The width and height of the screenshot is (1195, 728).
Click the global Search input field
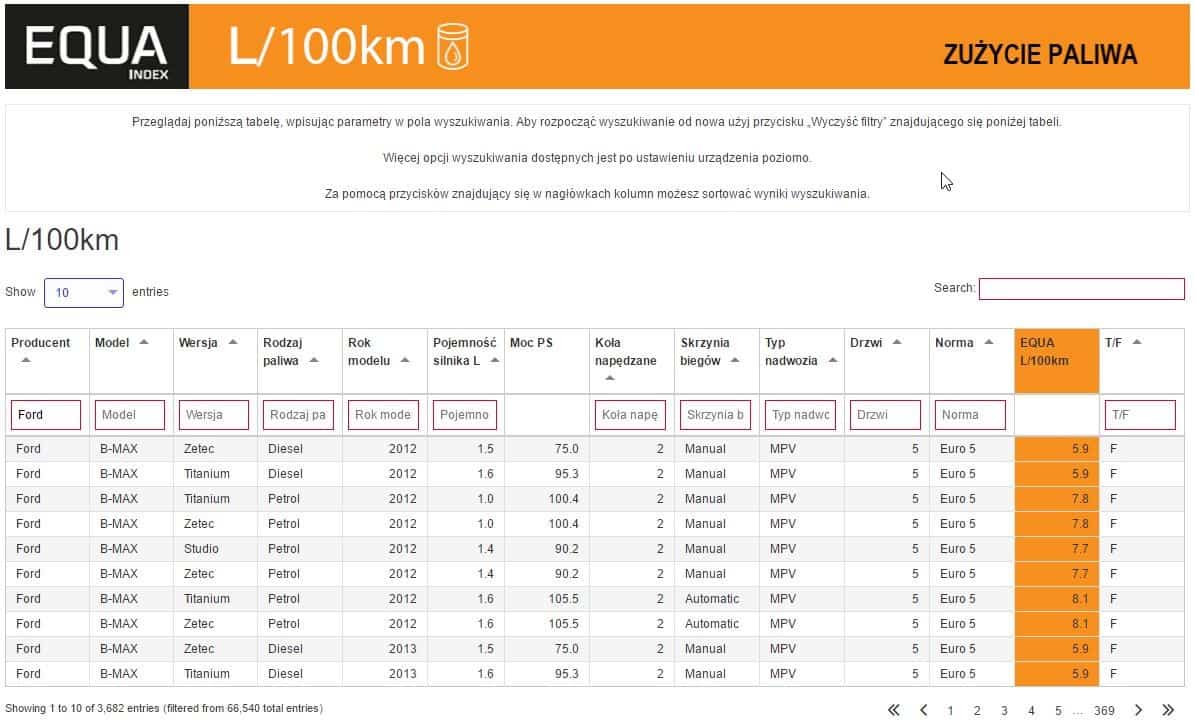pyautogui.click(x=1081, y=289)
